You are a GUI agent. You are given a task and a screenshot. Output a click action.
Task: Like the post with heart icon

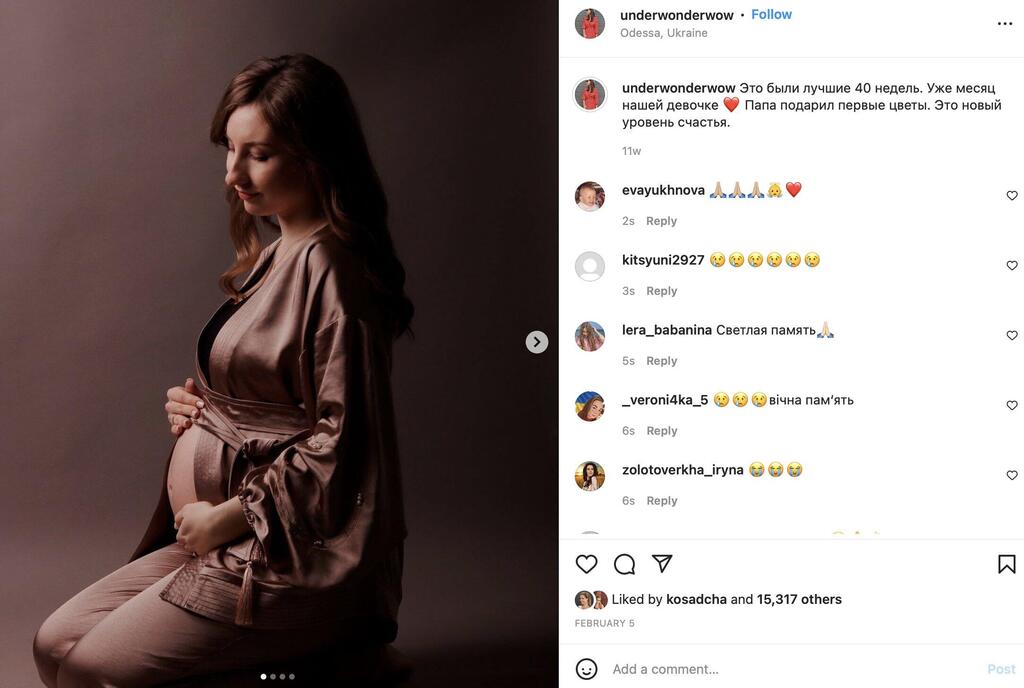[x=586, y=564]
